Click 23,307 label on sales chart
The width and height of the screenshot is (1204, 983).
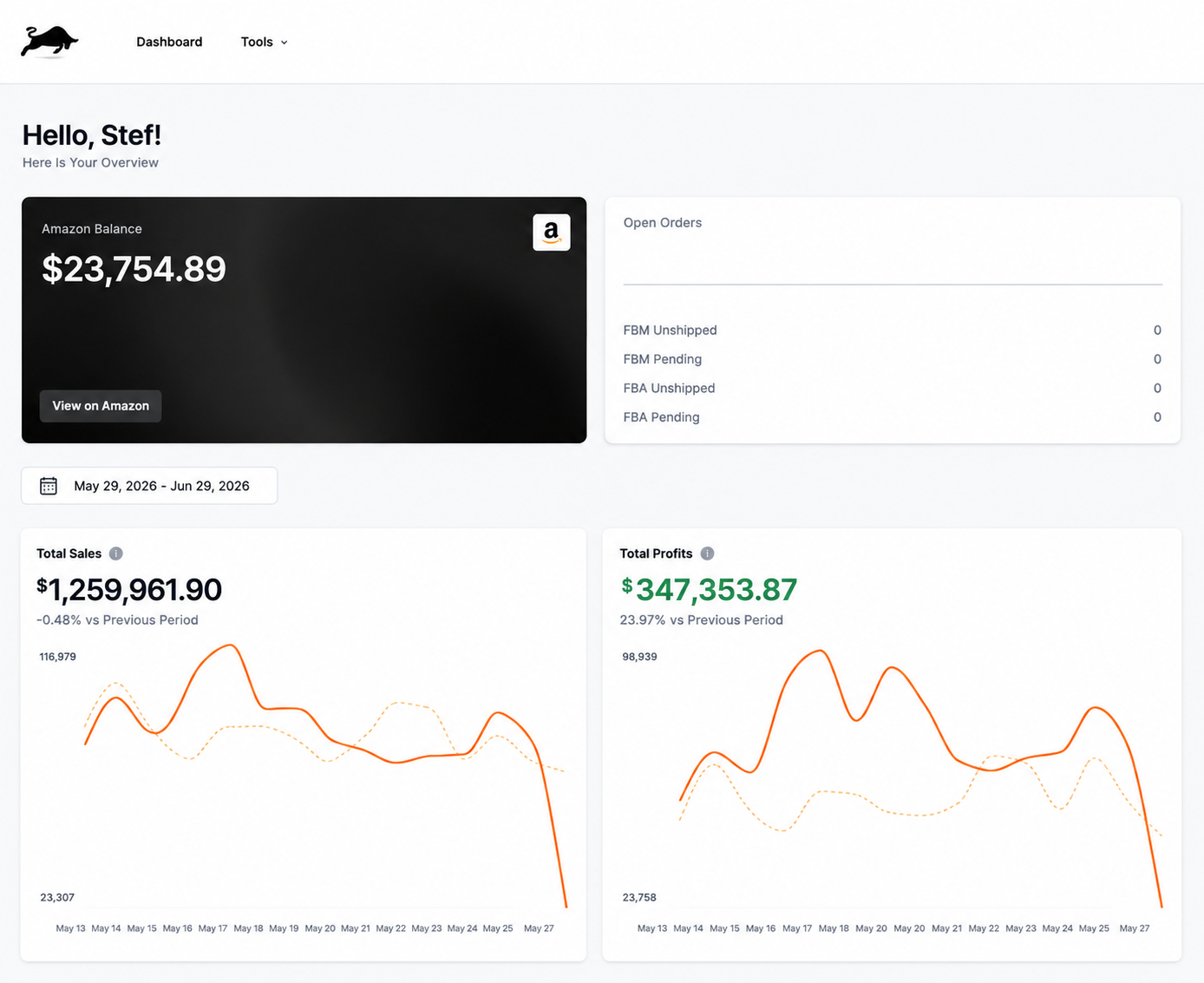pos(57,897)
